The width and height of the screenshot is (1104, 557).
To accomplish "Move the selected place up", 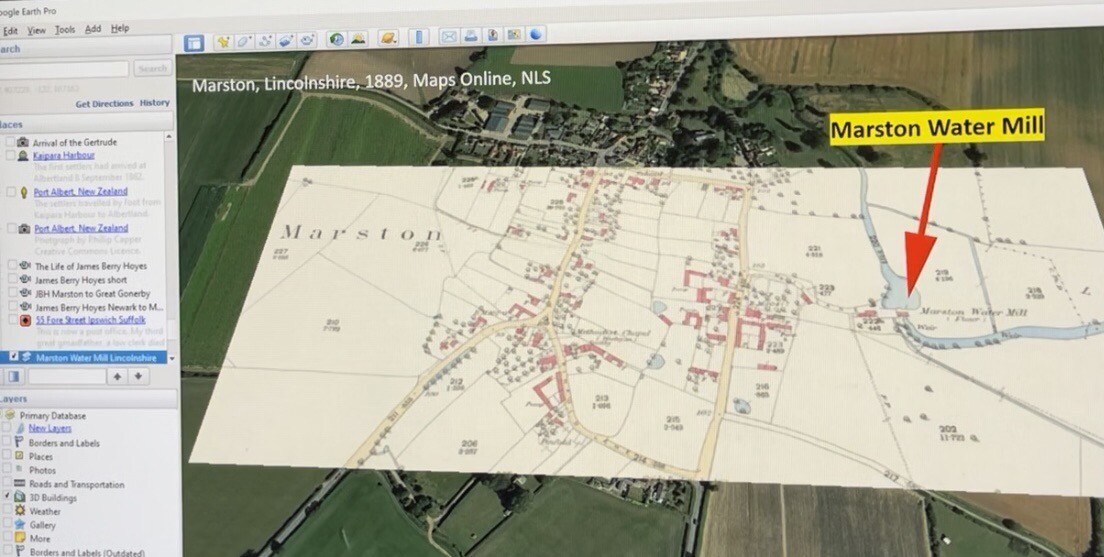I will (x=117, y=377).
